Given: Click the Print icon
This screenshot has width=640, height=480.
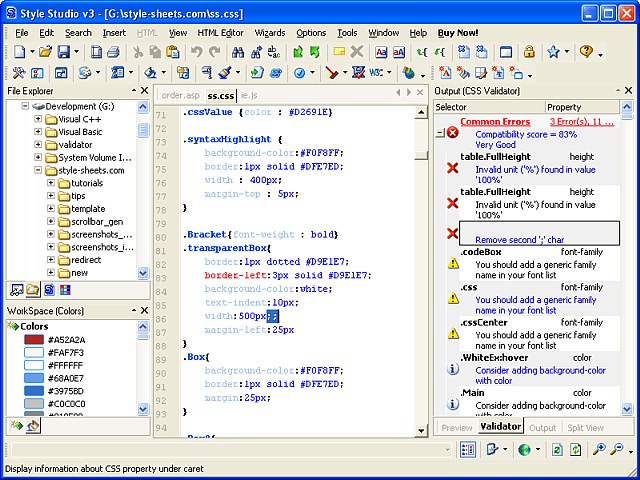Looking at the screenshot, I should click(113, 52).
